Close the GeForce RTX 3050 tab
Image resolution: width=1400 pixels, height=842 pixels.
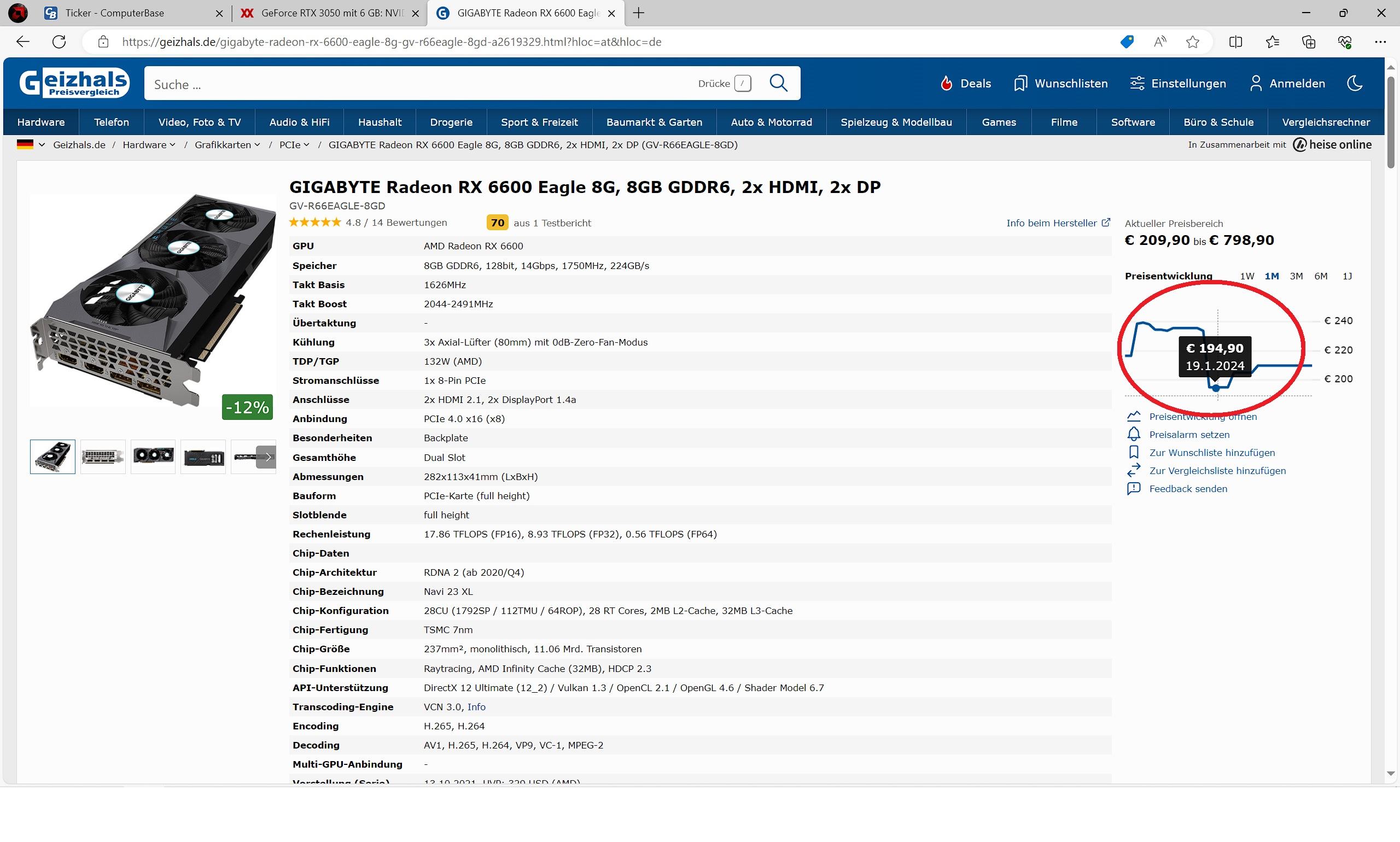[x=415, y=13]
